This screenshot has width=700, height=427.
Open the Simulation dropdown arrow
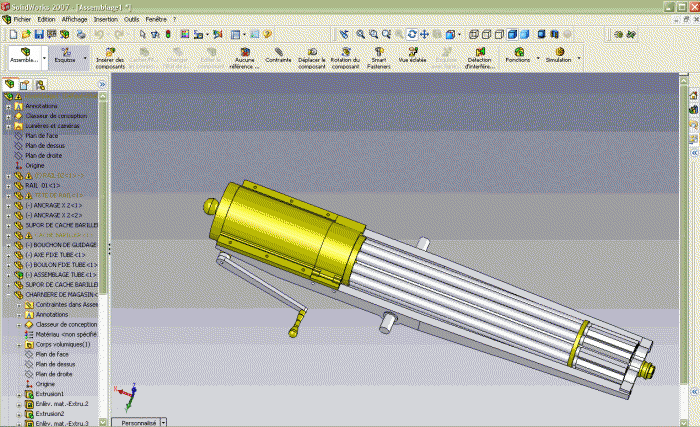tap(579, 58)
